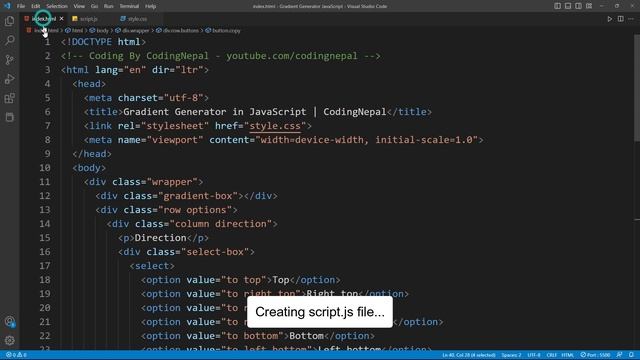Split the editor to the right

coord(620,19)
